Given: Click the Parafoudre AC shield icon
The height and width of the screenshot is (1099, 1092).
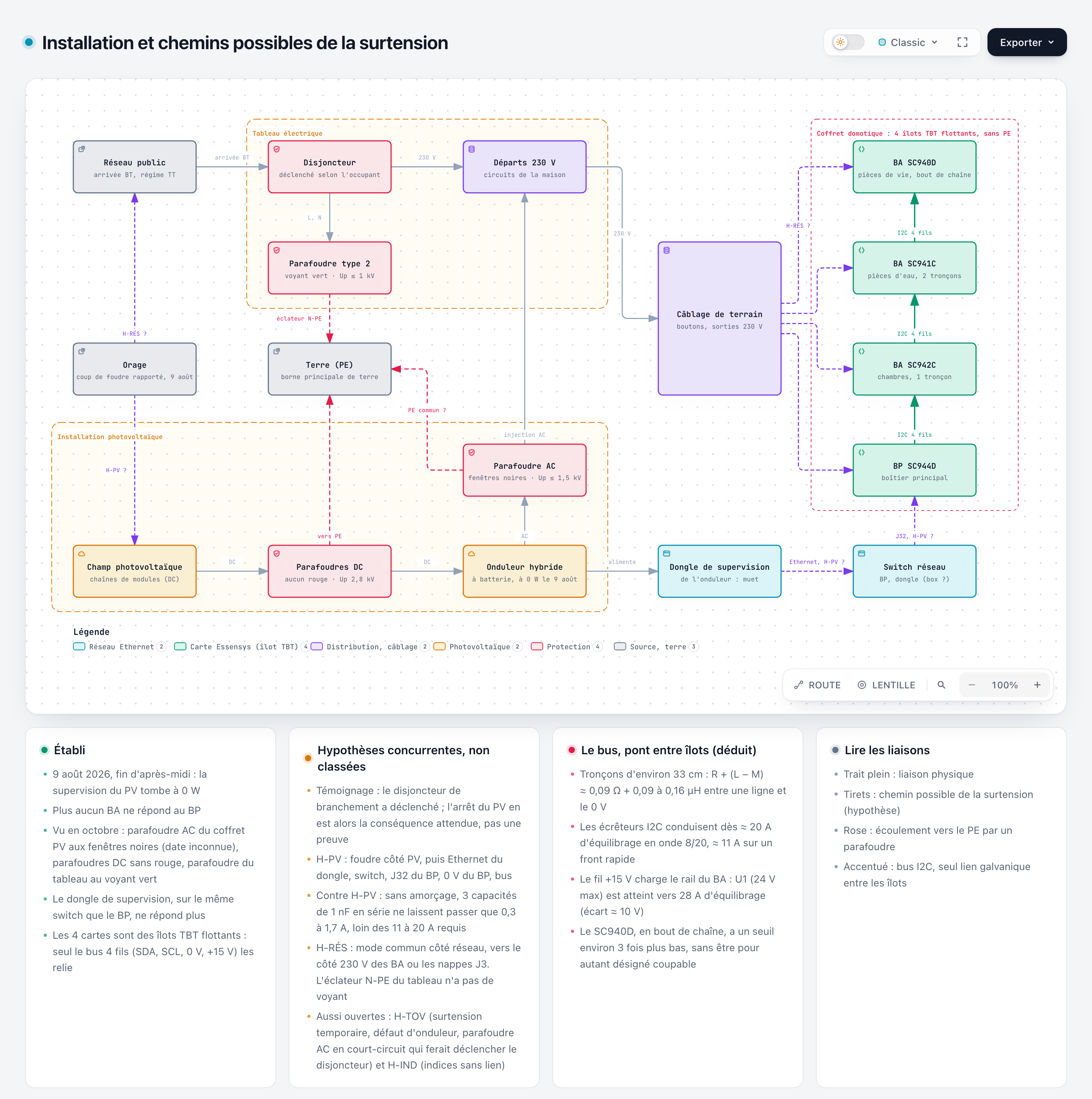Looking at the screenshot, I should 472,452.
